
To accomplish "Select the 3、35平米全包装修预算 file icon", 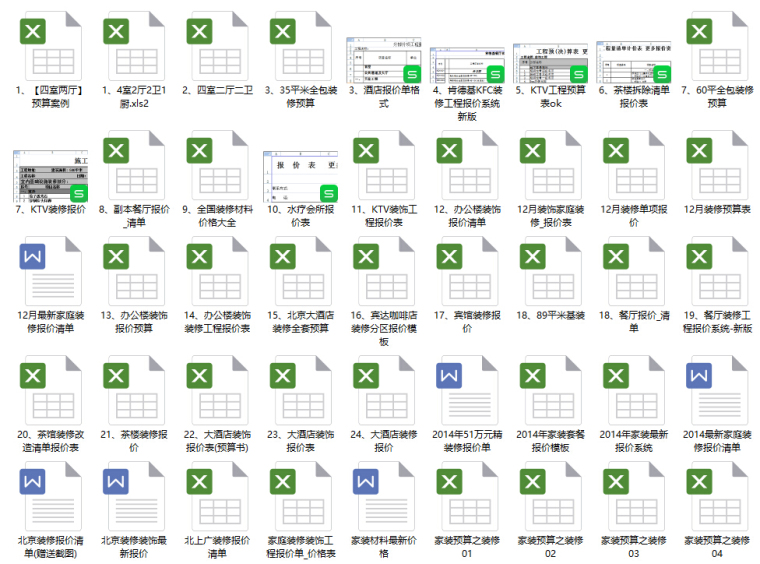I will (x=301, y=46).
